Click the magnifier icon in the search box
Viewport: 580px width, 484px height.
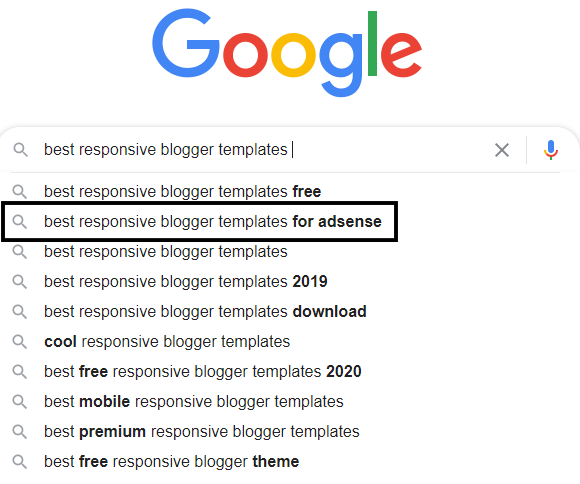pyautogui.click(x=20, y=150)
